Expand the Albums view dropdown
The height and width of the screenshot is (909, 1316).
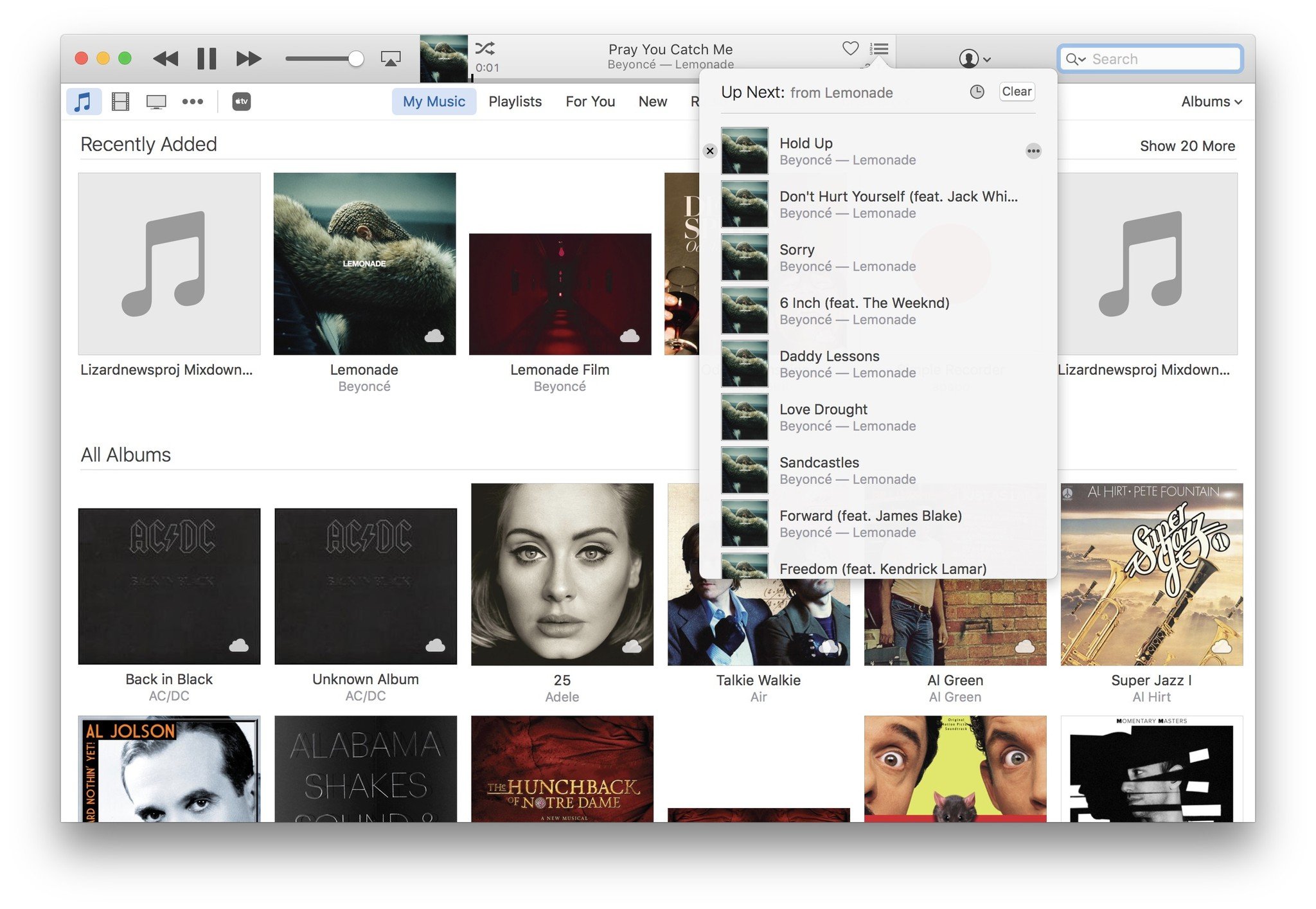1211,102
